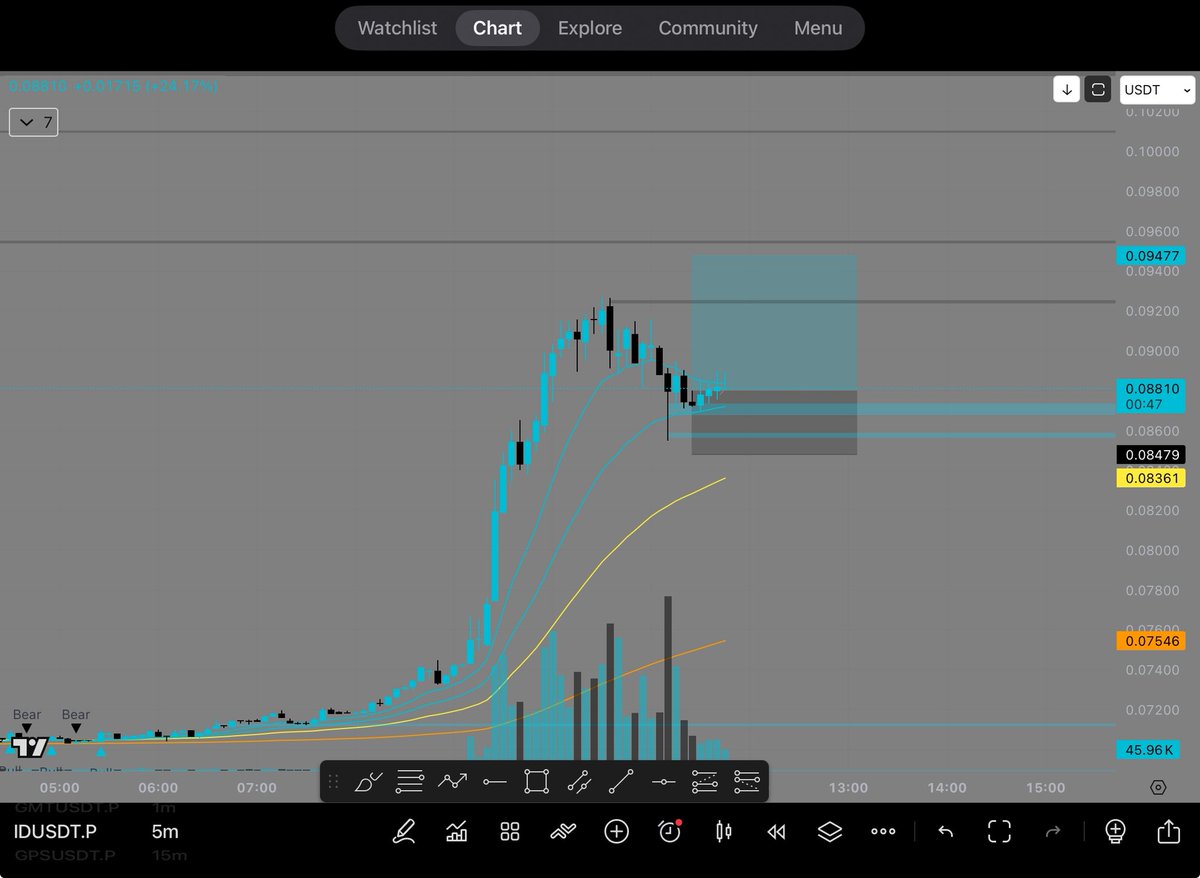Share the chart

coord(1168,831)
